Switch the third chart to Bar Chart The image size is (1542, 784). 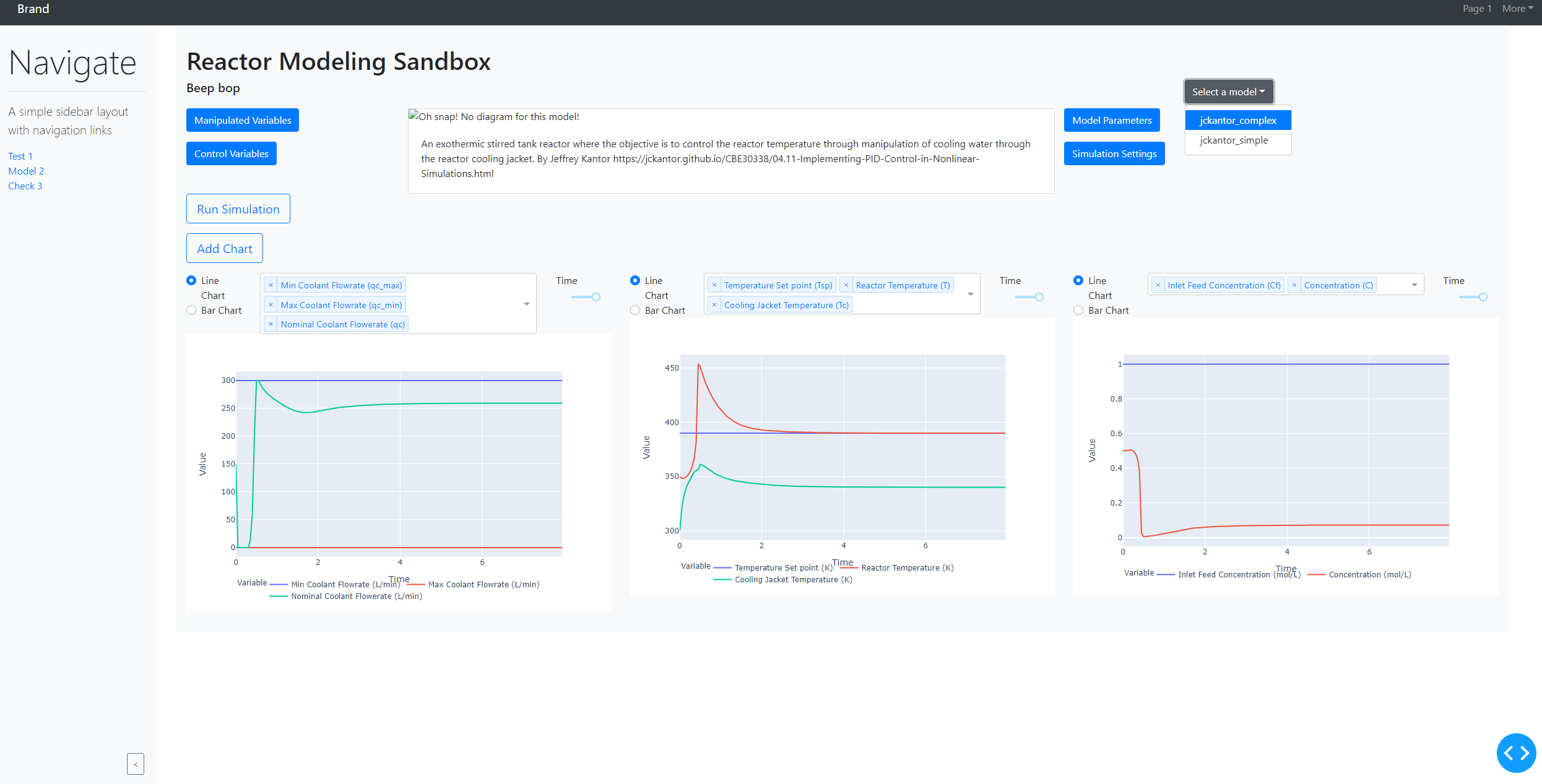tap(1078, 310)
